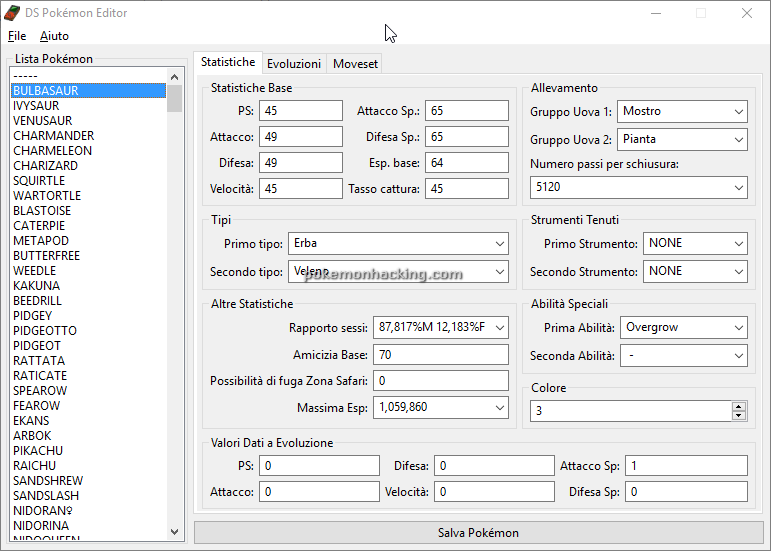
Task: Click the DS Pokémon Editor app icon
Action: pyautogui.click(x=12, y=13)
